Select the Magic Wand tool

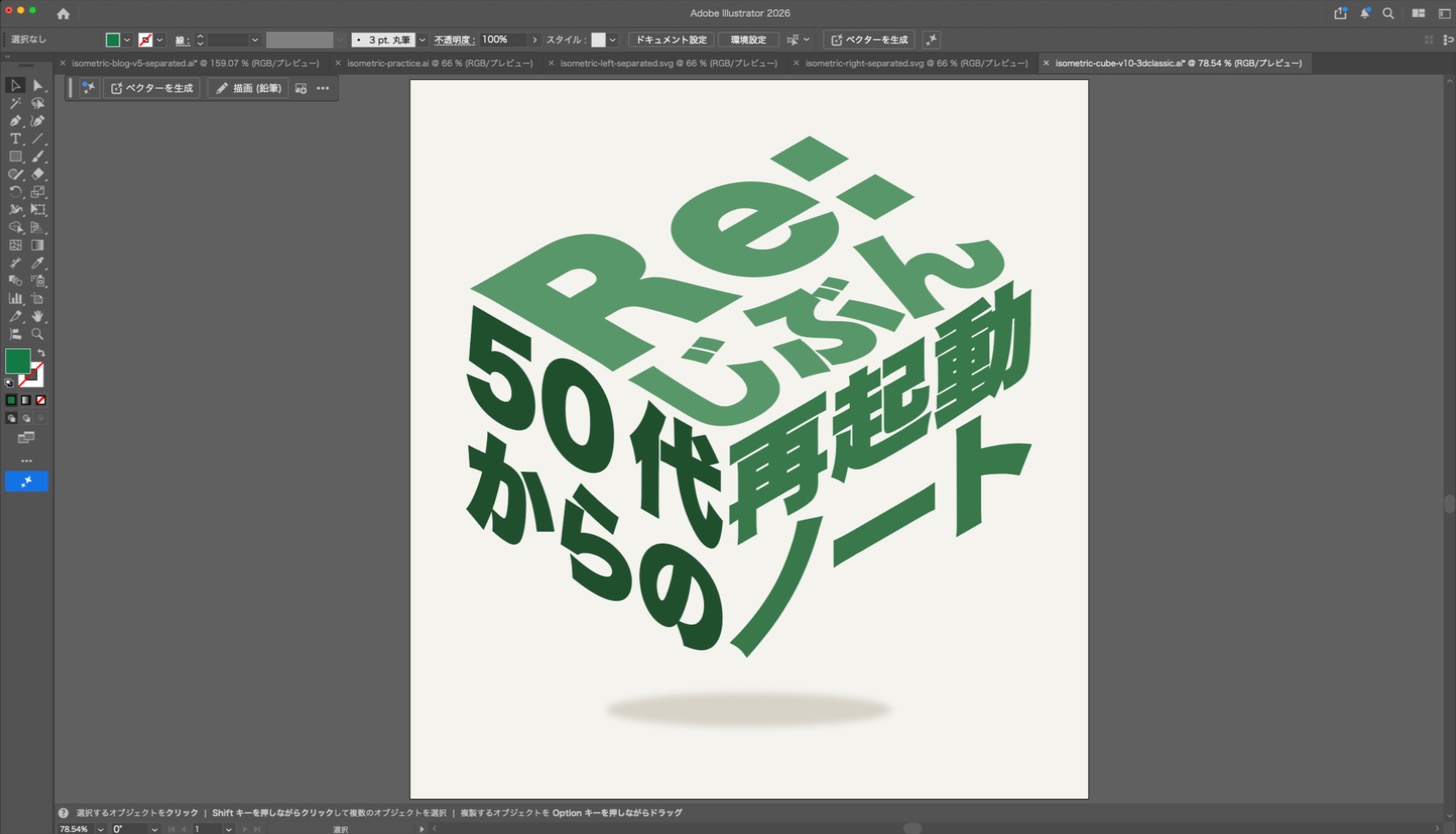coord(16,103)
